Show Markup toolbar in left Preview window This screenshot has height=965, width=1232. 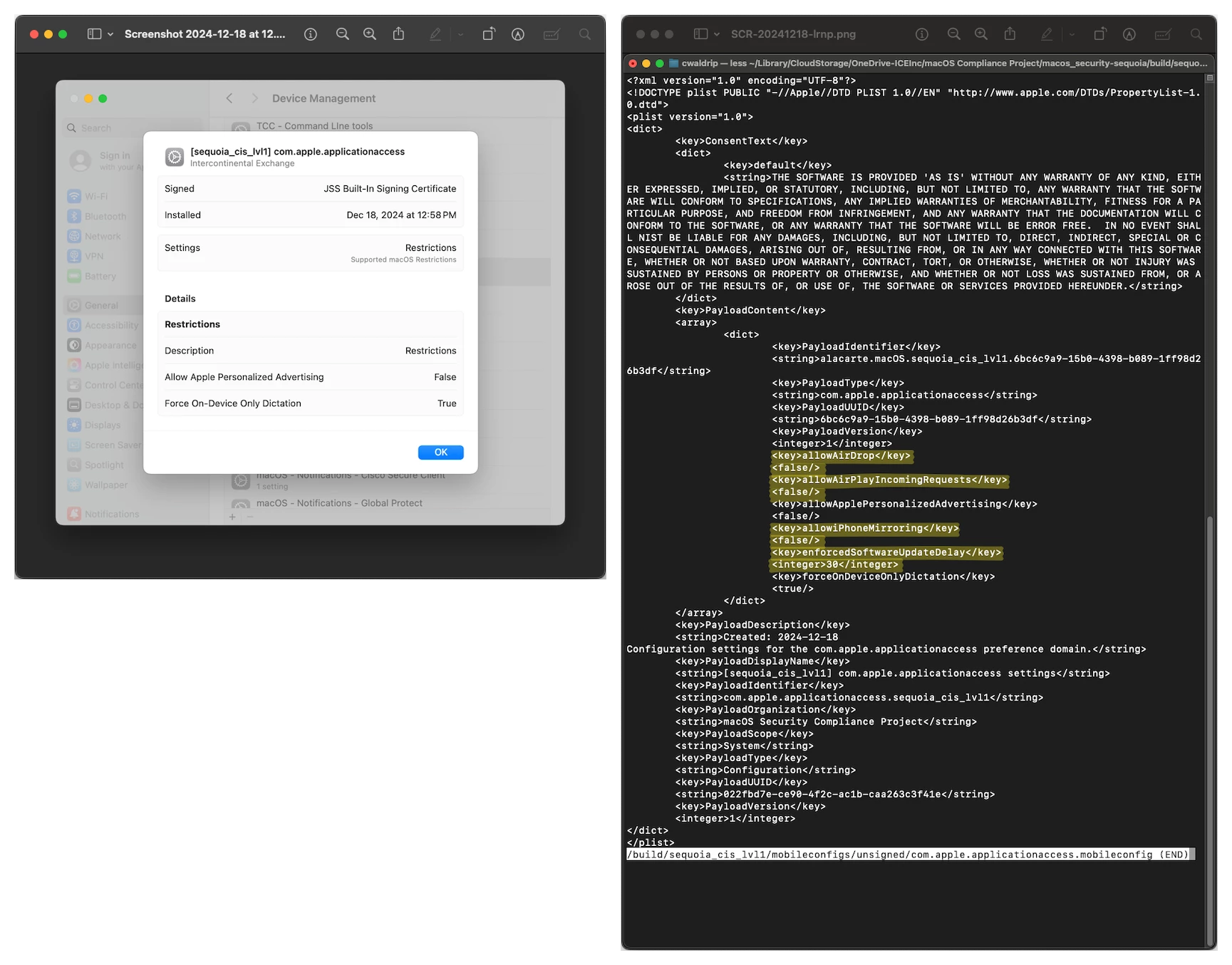click(x=518, y=34)
